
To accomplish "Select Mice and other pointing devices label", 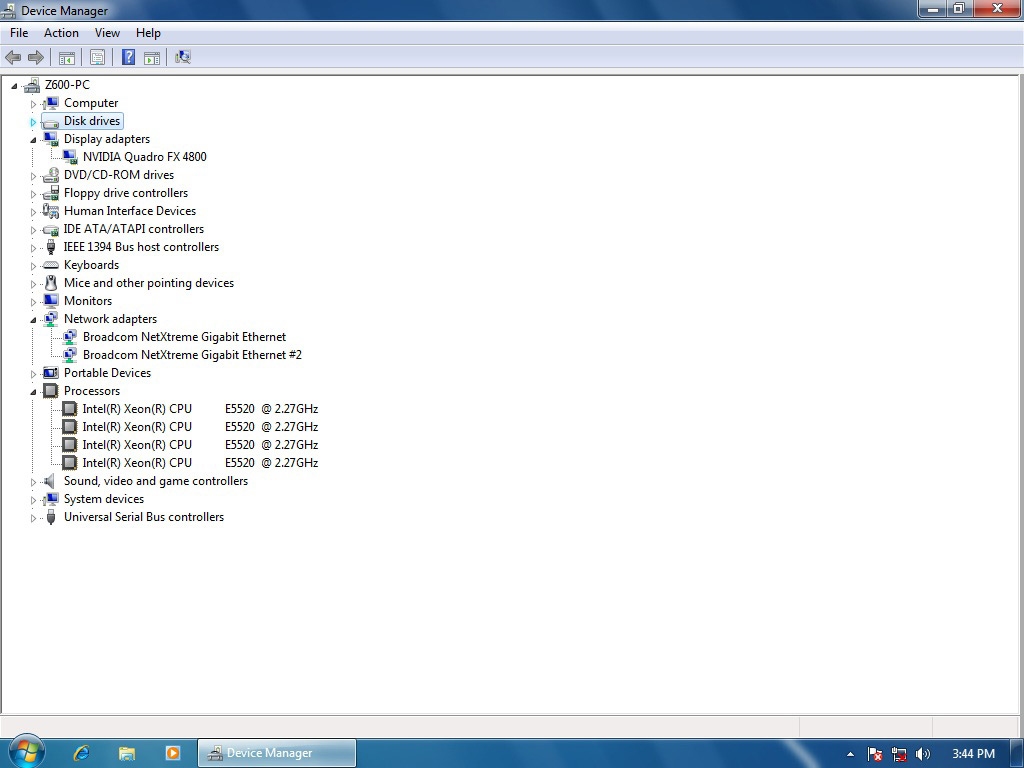I will click(149, 283).
